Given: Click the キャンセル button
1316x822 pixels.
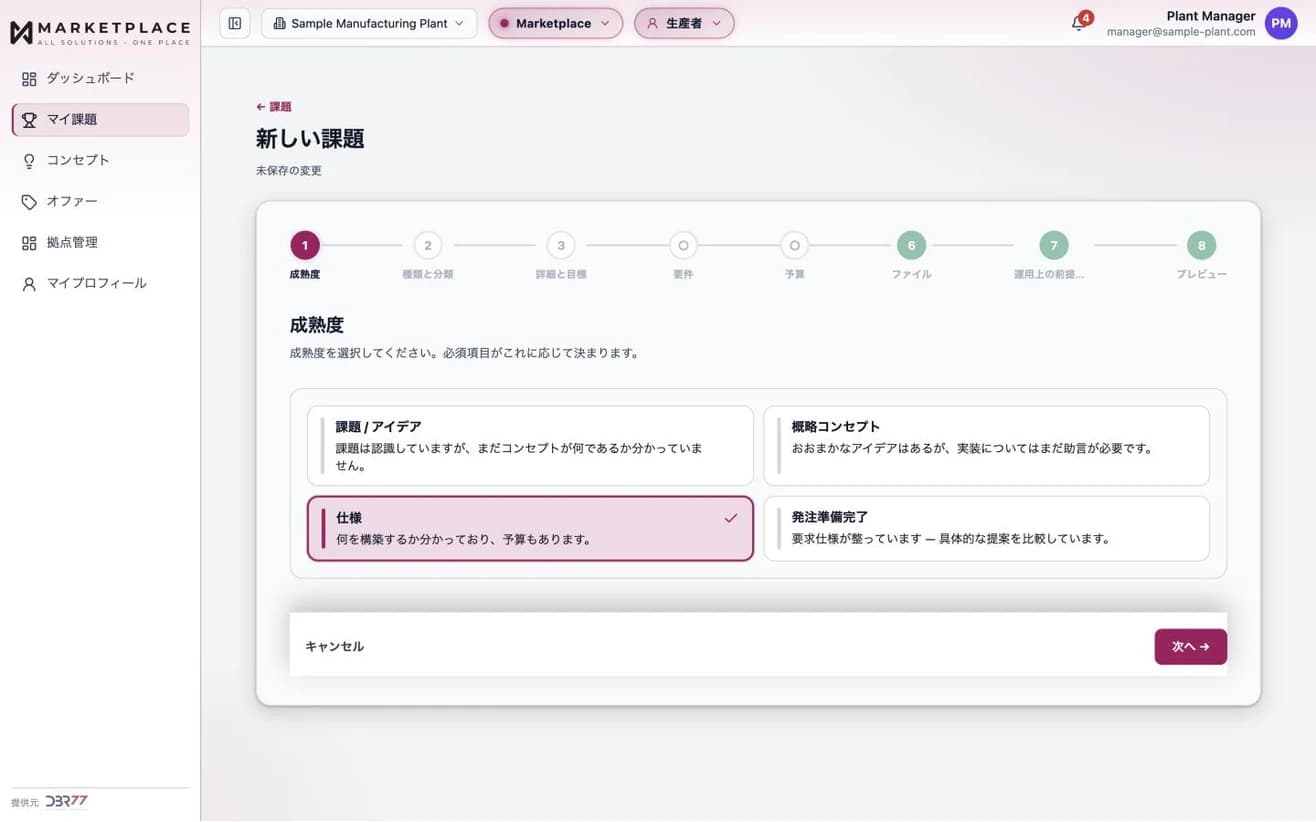Looking at the screenshot, I should (x=334, y=647).
